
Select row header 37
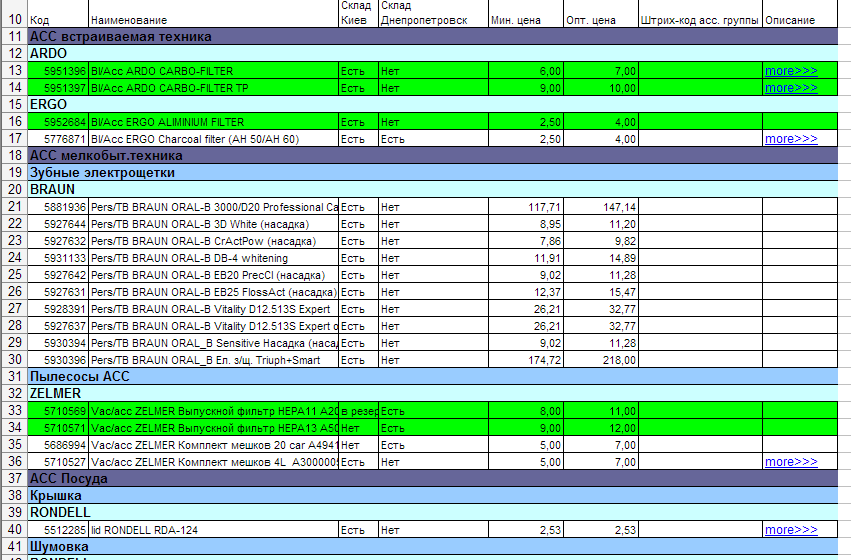coord(15,479)
